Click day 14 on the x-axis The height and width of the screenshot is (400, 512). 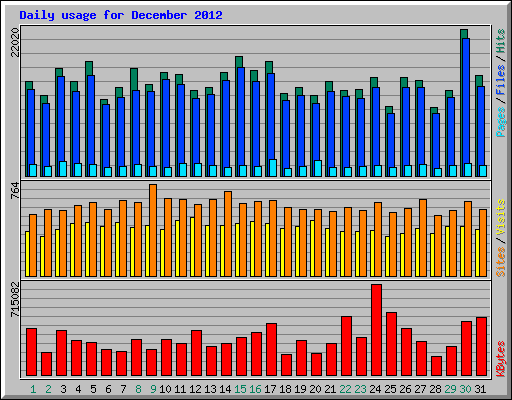[x=225, y=389]
